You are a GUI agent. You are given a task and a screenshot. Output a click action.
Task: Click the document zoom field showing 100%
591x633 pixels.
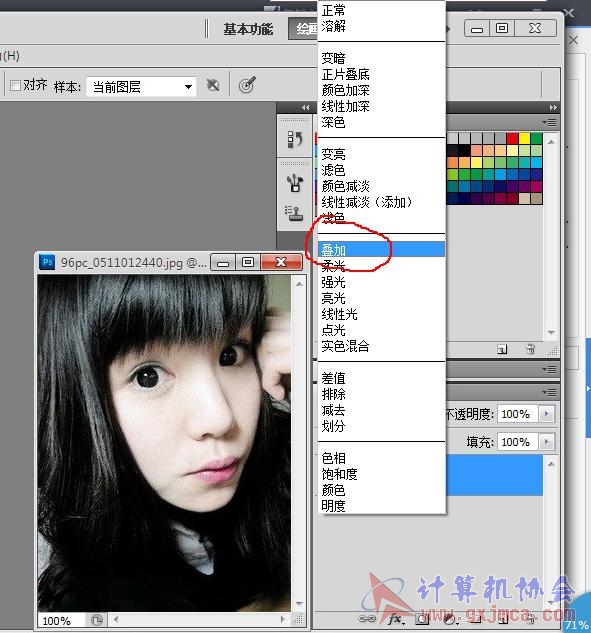tap(61, 620)
